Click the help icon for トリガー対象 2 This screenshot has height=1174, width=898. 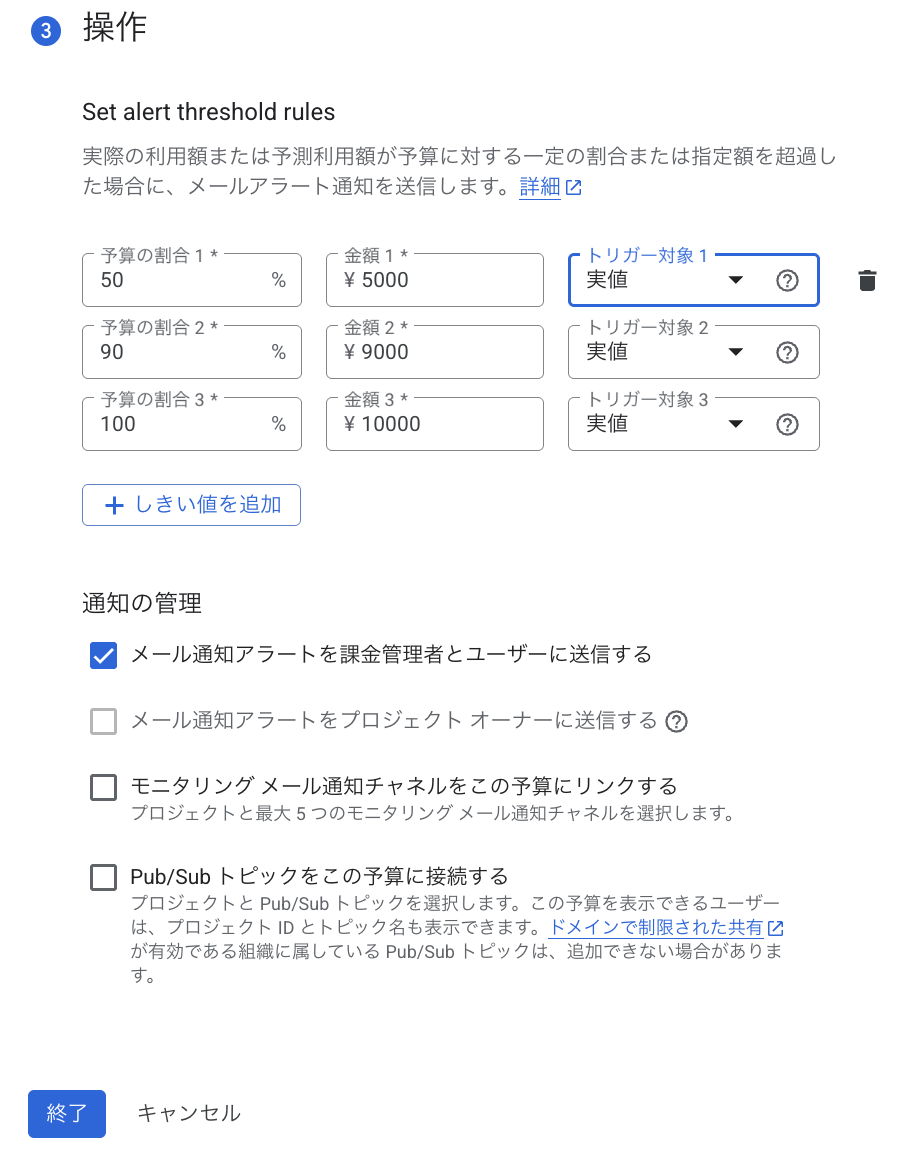(x=787, y=352)
